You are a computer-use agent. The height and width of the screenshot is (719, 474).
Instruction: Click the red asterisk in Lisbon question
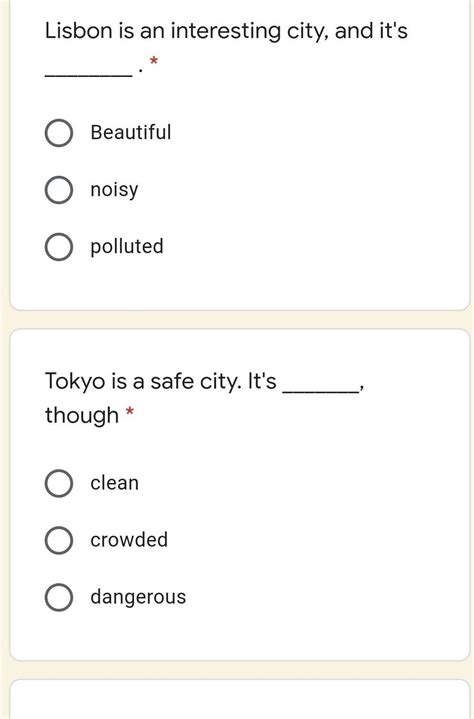(154, 60)
